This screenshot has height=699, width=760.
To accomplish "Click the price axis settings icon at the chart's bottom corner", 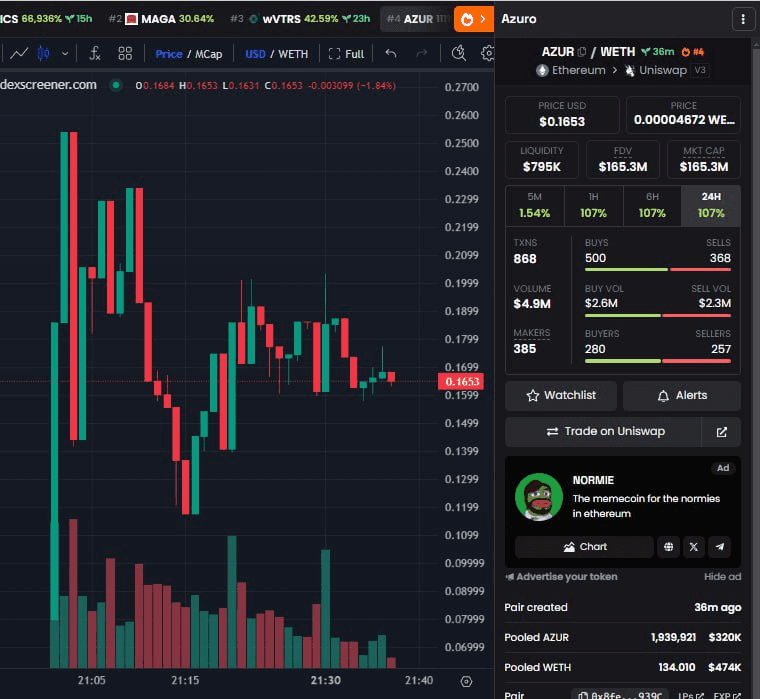I will pyautogui.click(x=466, y=682).
